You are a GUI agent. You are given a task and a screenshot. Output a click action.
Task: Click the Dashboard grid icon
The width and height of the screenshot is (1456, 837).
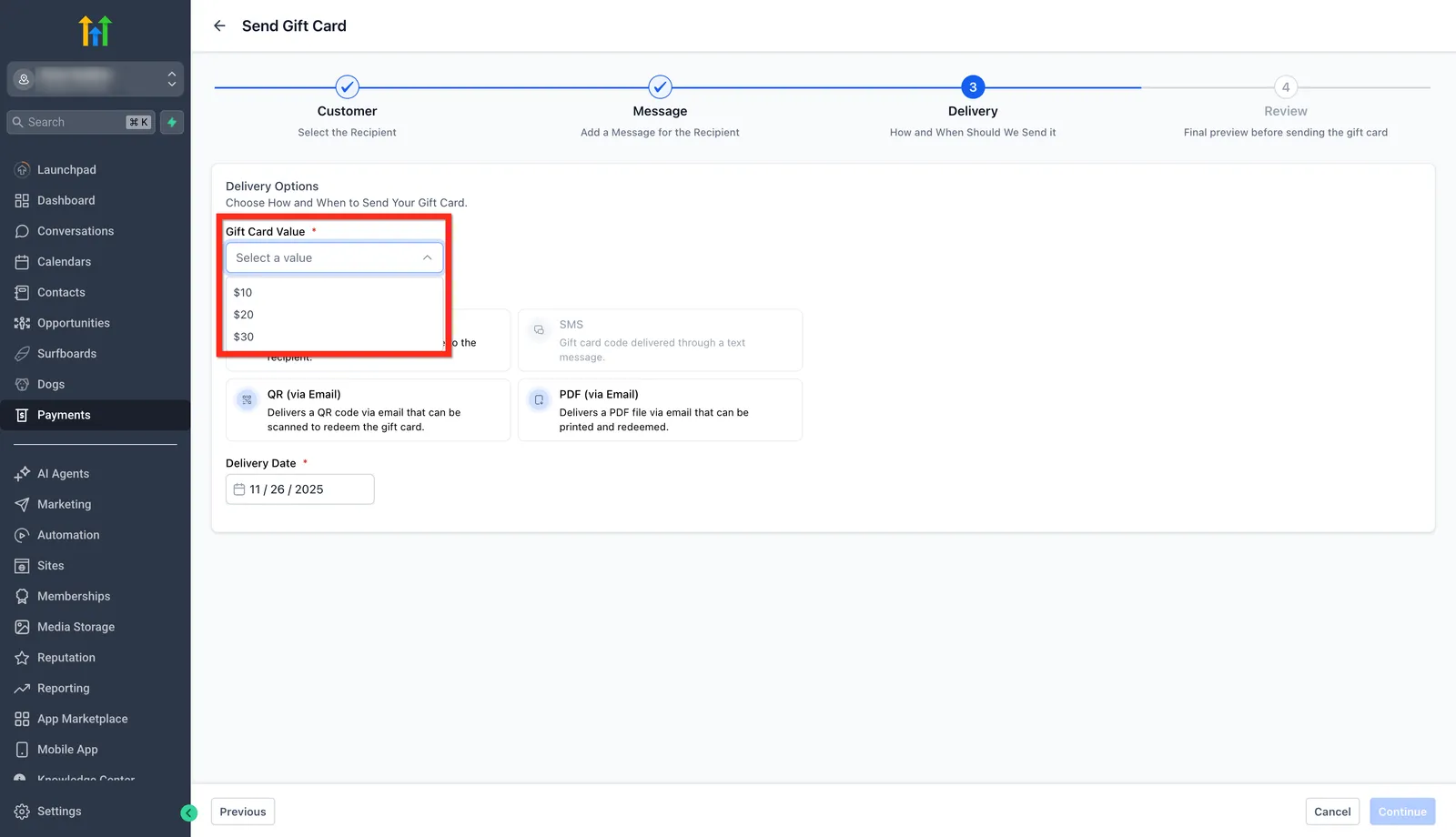(x=22, y=200)
